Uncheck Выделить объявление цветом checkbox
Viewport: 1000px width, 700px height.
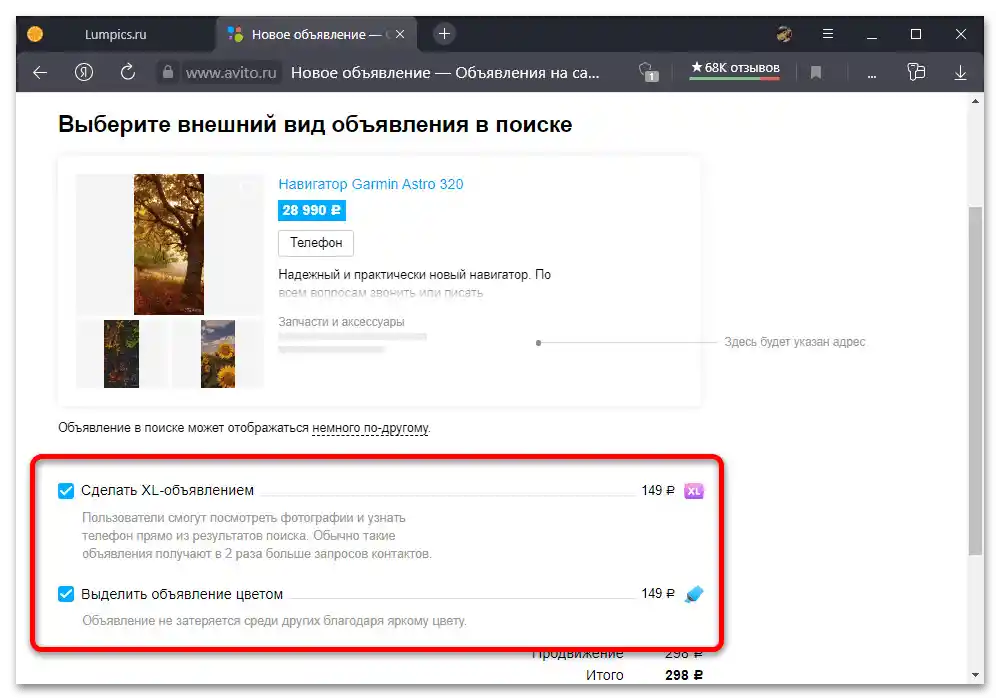click(66, 594)
